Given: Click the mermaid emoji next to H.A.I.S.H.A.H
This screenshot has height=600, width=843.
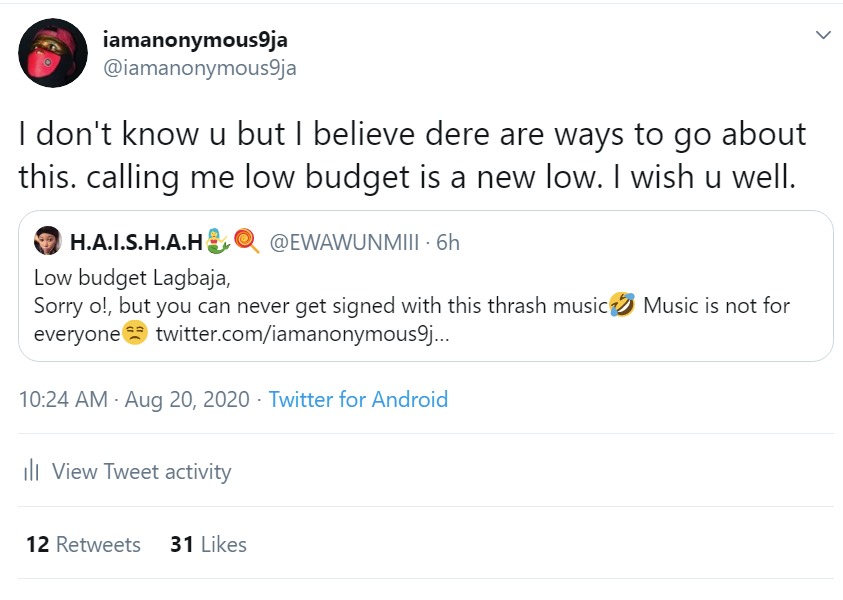Looking at the screenshot, I should coord(218,241).
